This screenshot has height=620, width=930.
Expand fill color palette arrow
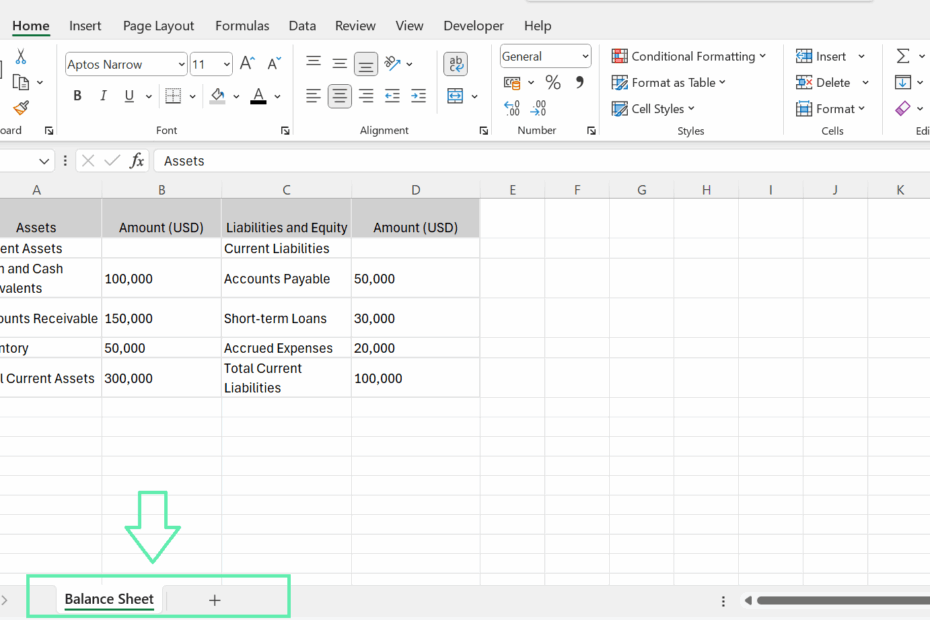[x=236, y=96]
